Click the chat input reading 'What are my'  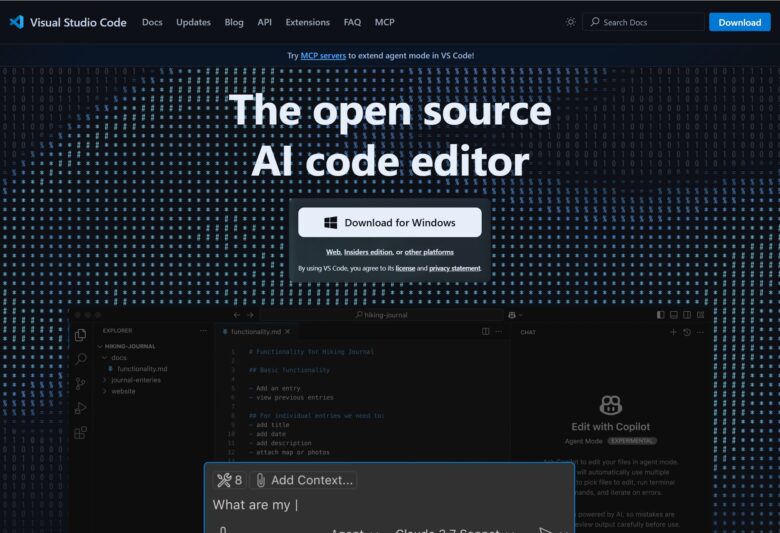[x=389, y=505]
